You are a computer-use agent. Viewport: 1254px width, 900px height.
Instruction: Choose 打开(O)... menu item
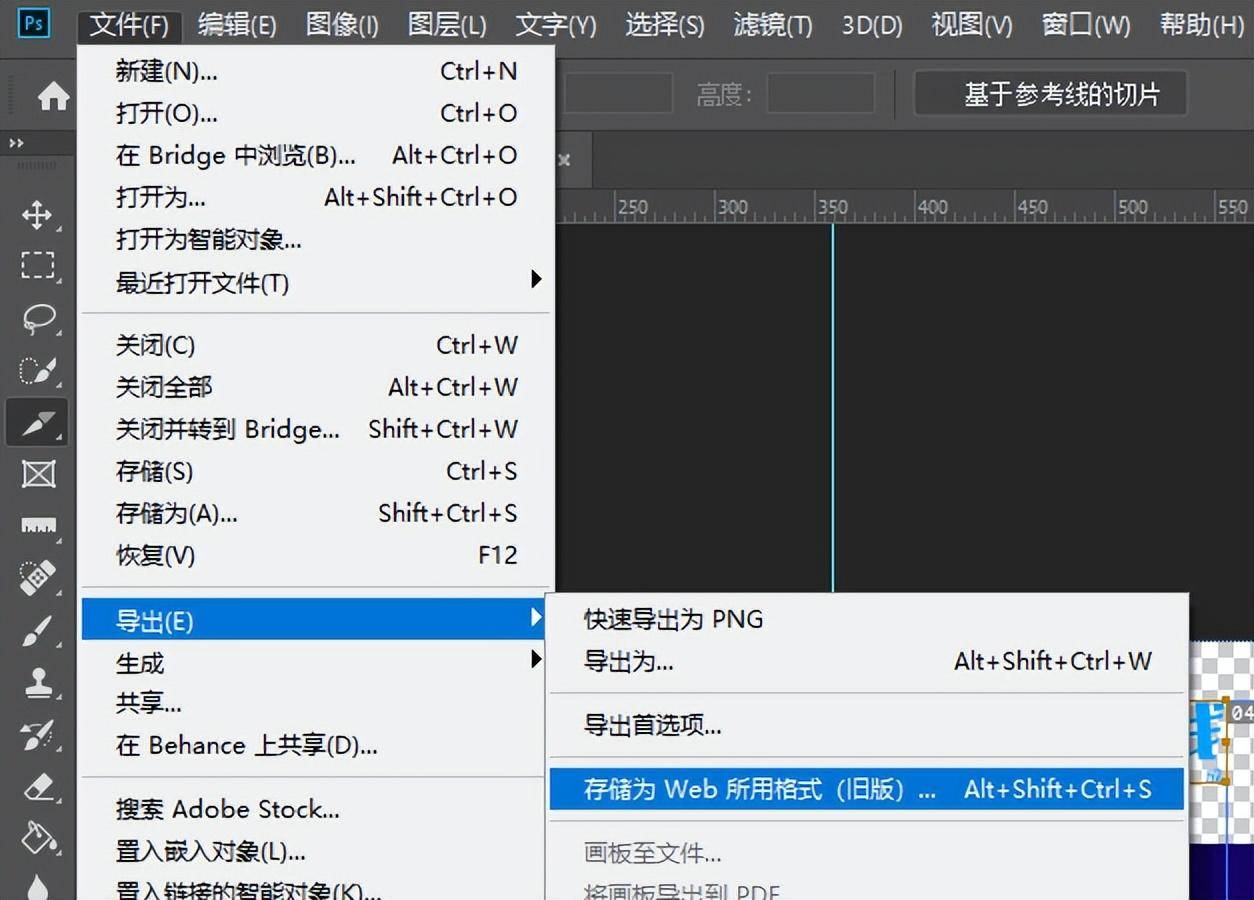[316, 113]
